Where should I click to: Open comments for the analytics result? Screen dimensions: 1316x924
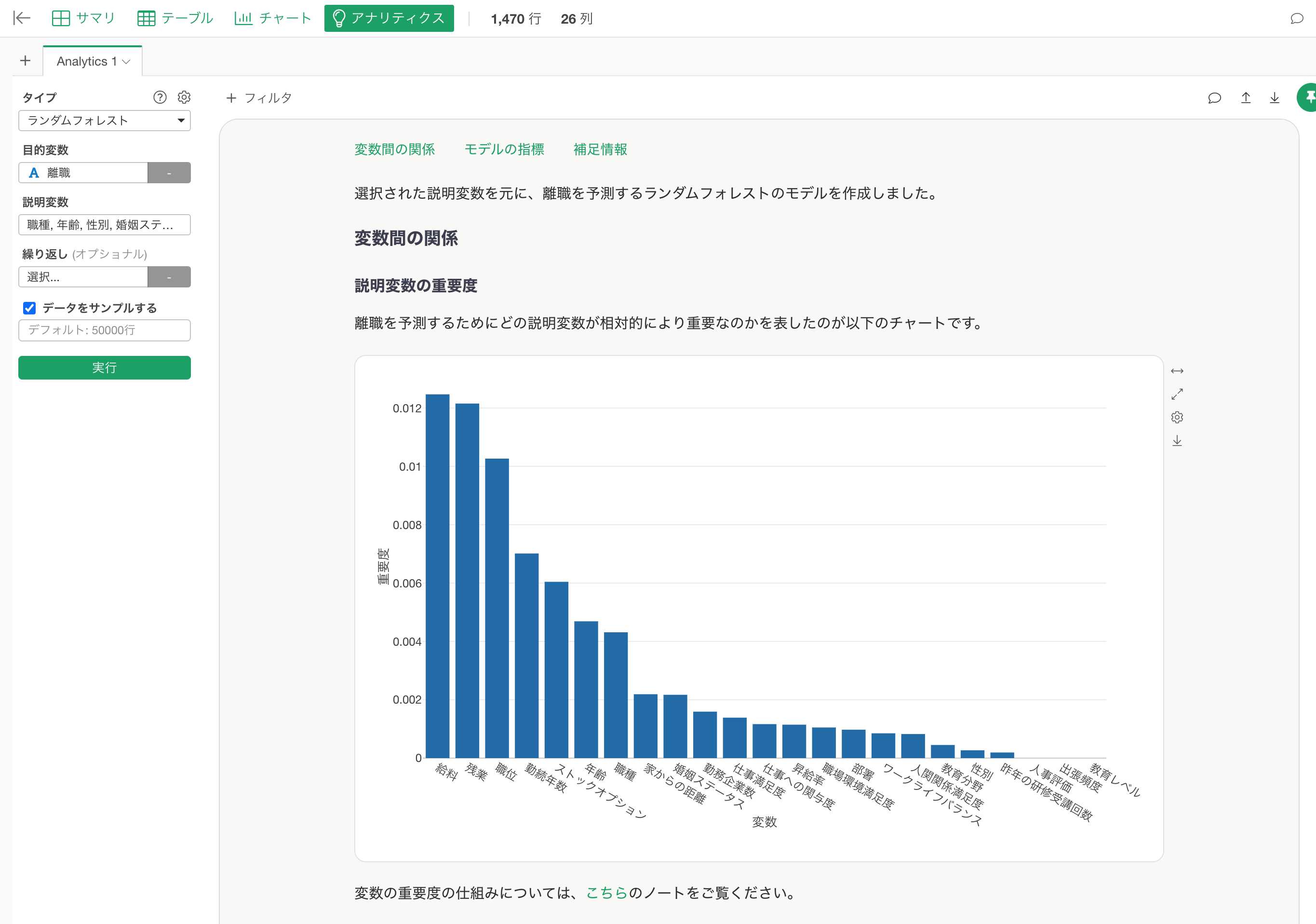(1215, 97)
